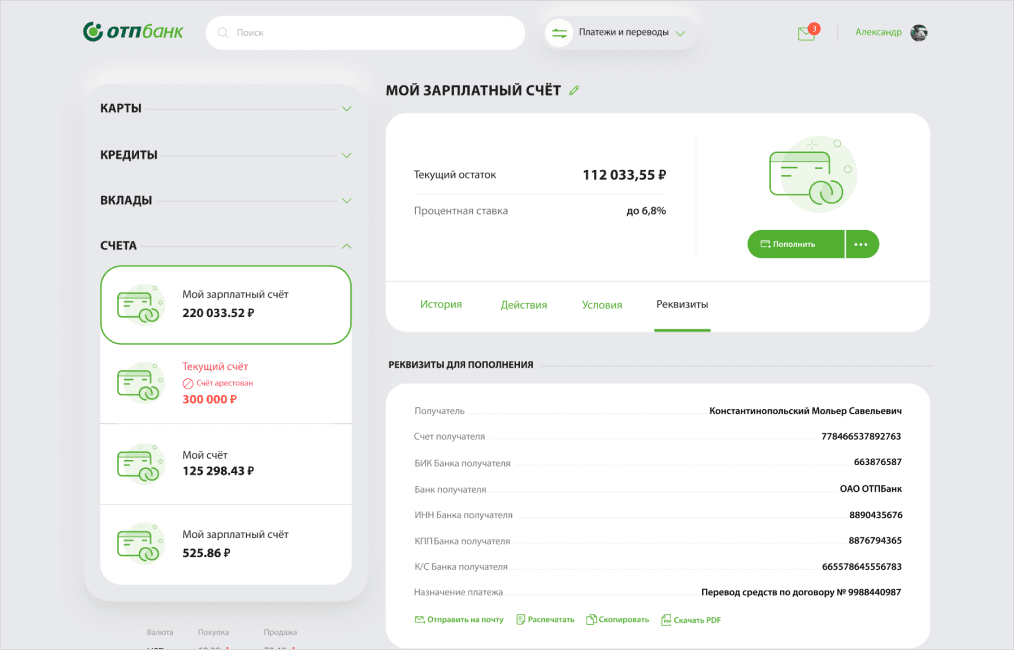Click the user profile avatar
The height and width of the screenshot is (650, 1014).
pyautogui.click(x=919, y=33)
